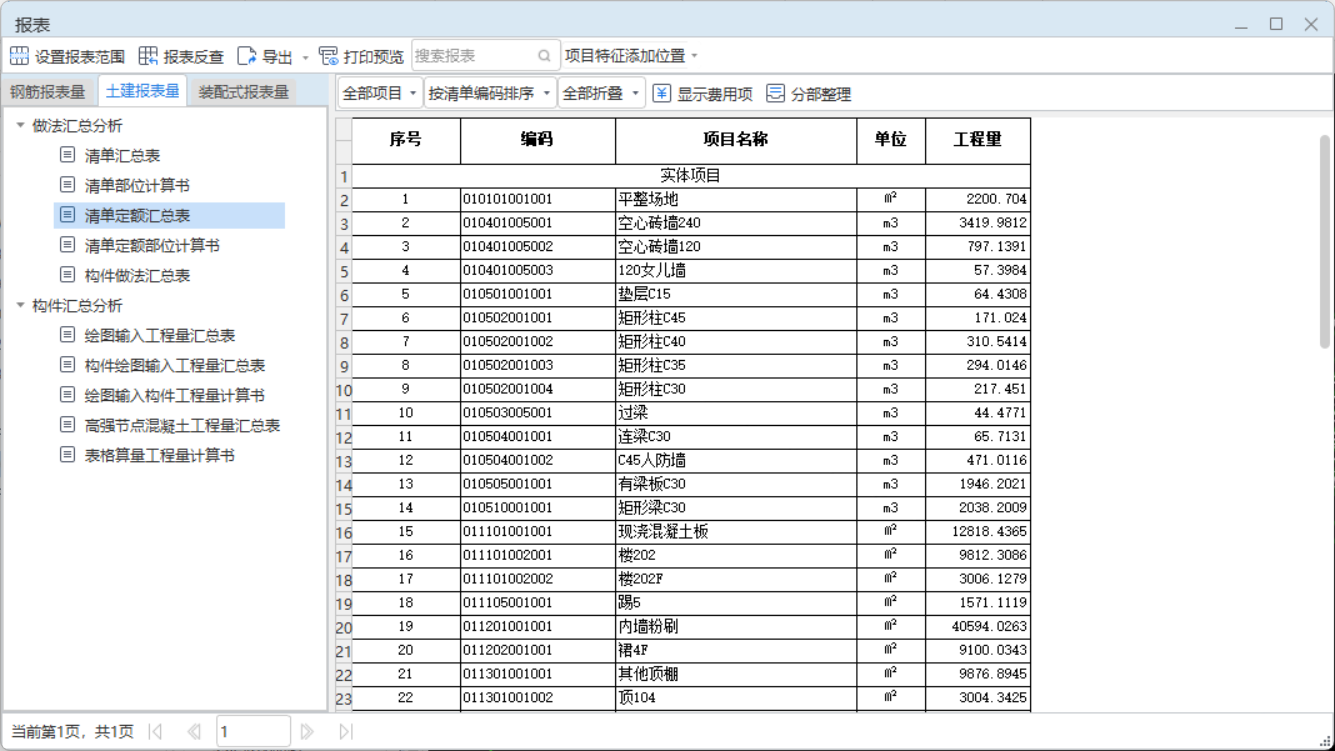Click the 分部整理 icon
This screenshot has width=1335, height=751.
tap(775, 93)
